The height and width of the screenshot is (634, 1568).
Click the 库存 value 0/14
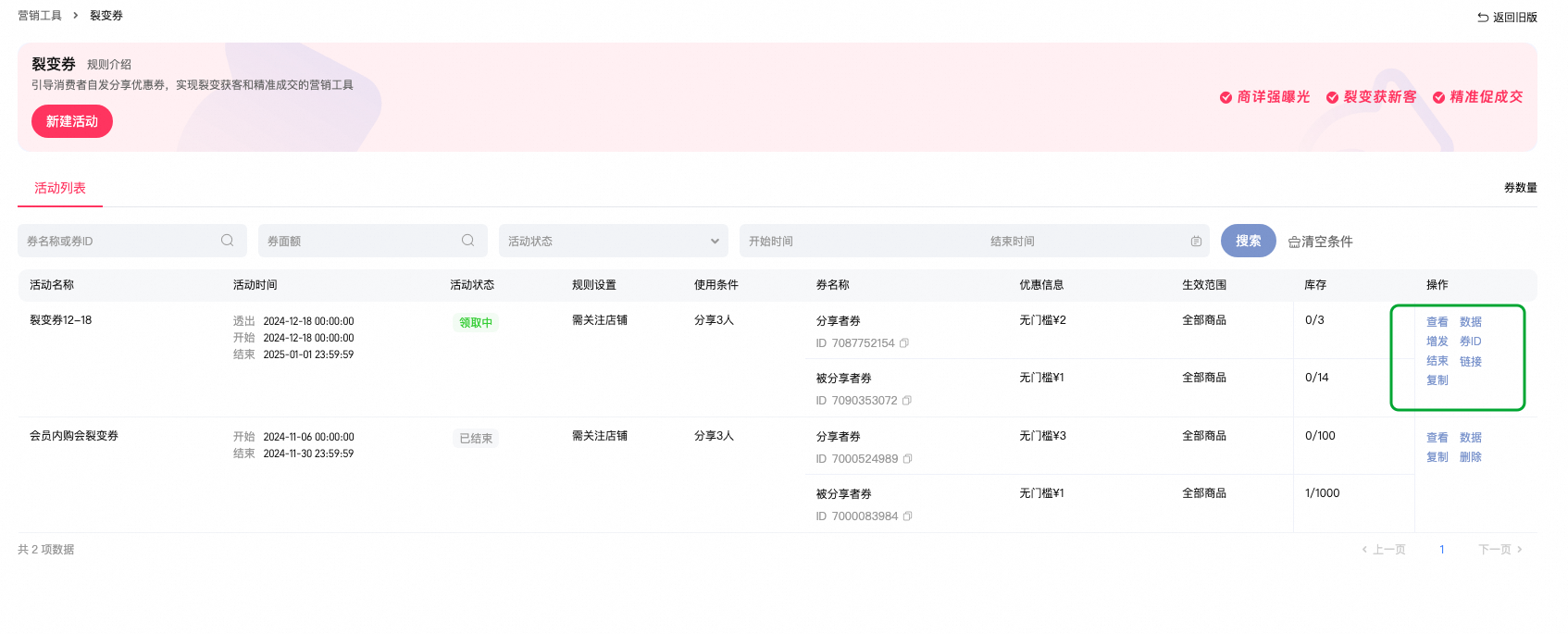pos(1317,378)
